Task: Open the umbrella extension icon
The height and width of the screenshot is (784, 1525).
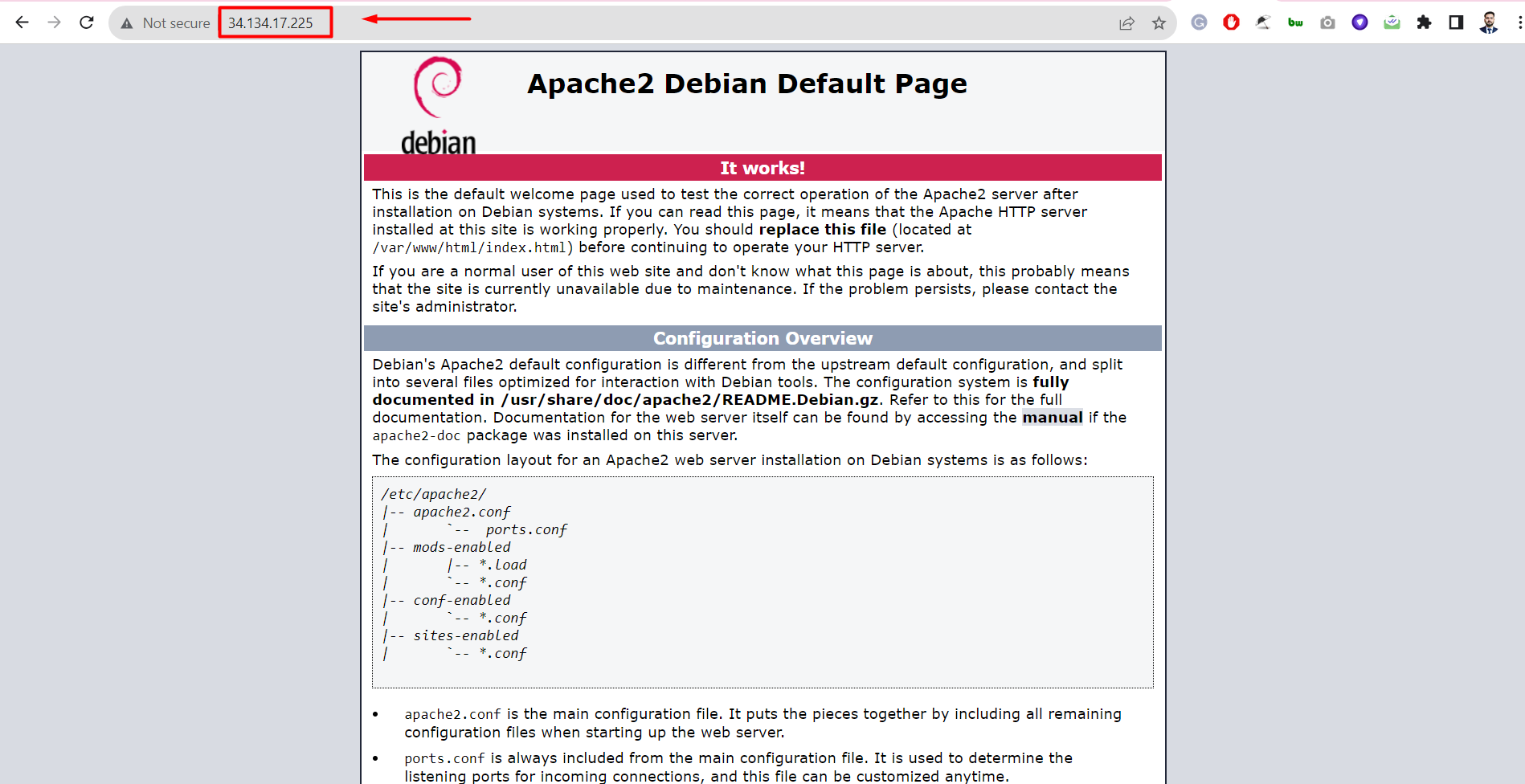Action: coord(1263,22)
